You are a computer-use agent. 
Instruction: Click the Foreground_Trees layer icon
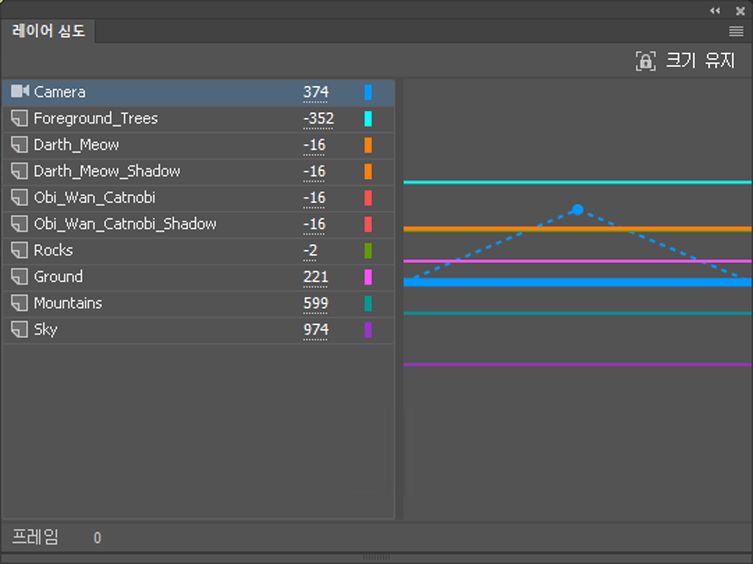click(x=19, y=118)
